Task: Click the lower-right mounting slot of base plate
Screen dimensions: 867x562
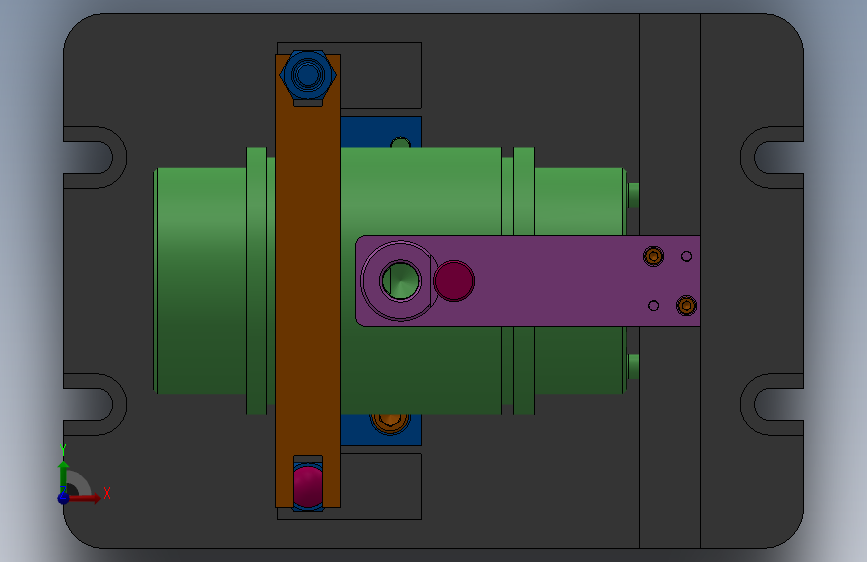Action: point(774,404)
